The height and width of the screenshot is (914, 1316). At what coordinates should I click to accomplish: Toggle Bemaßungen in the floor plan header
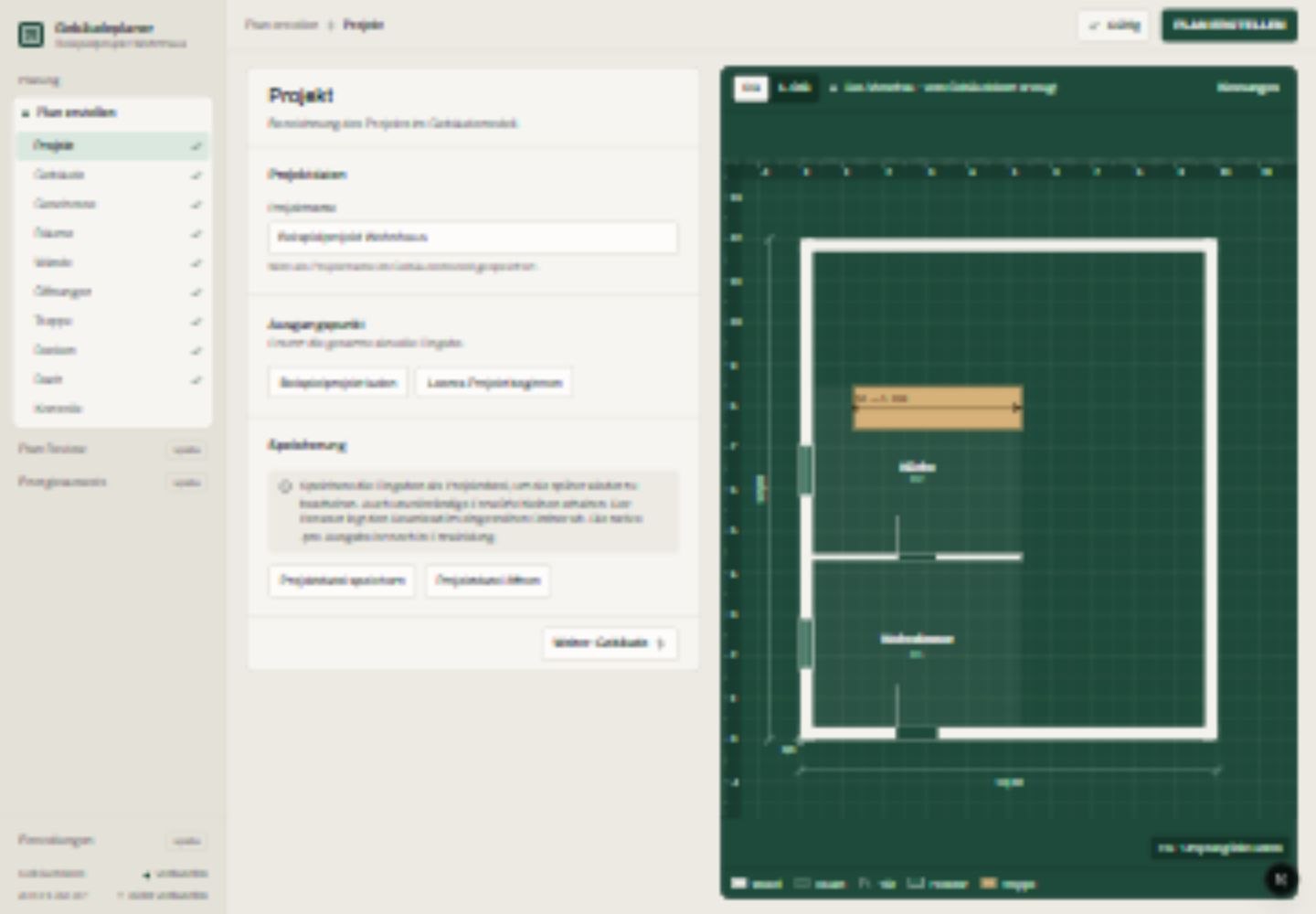1247,88
